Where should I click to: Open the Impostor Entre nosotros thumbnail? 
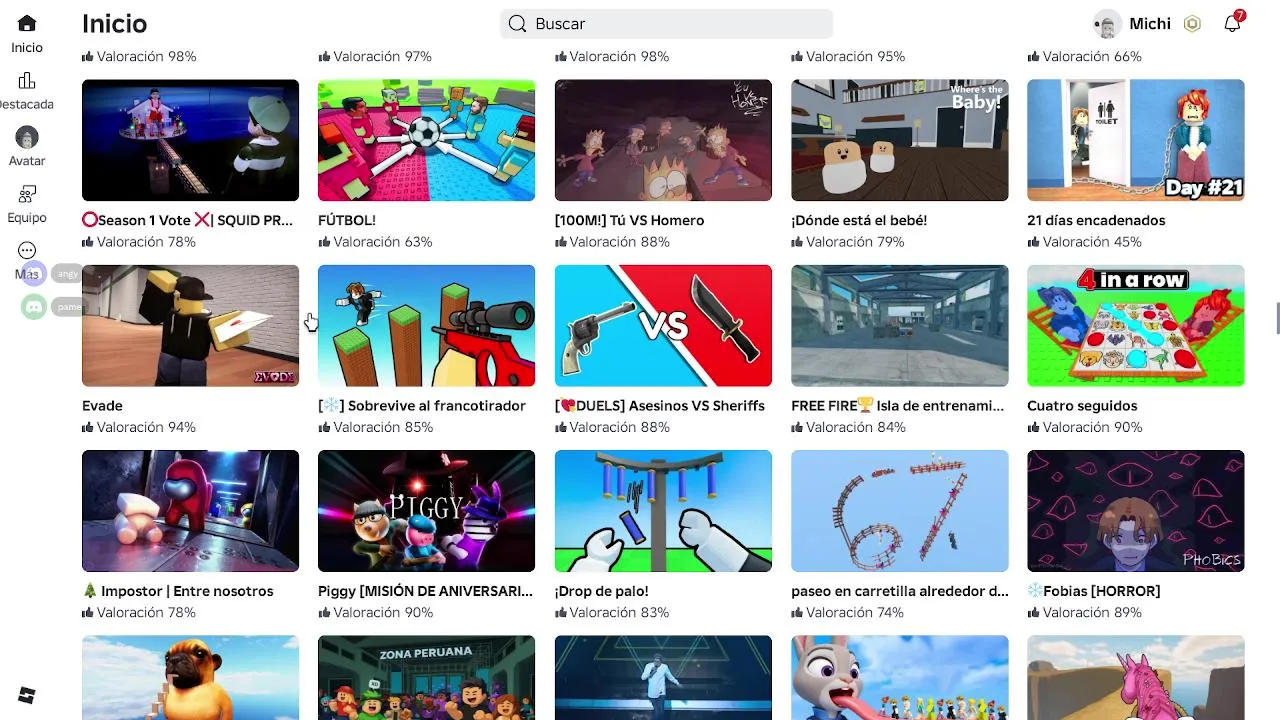(x=190, y=511)
